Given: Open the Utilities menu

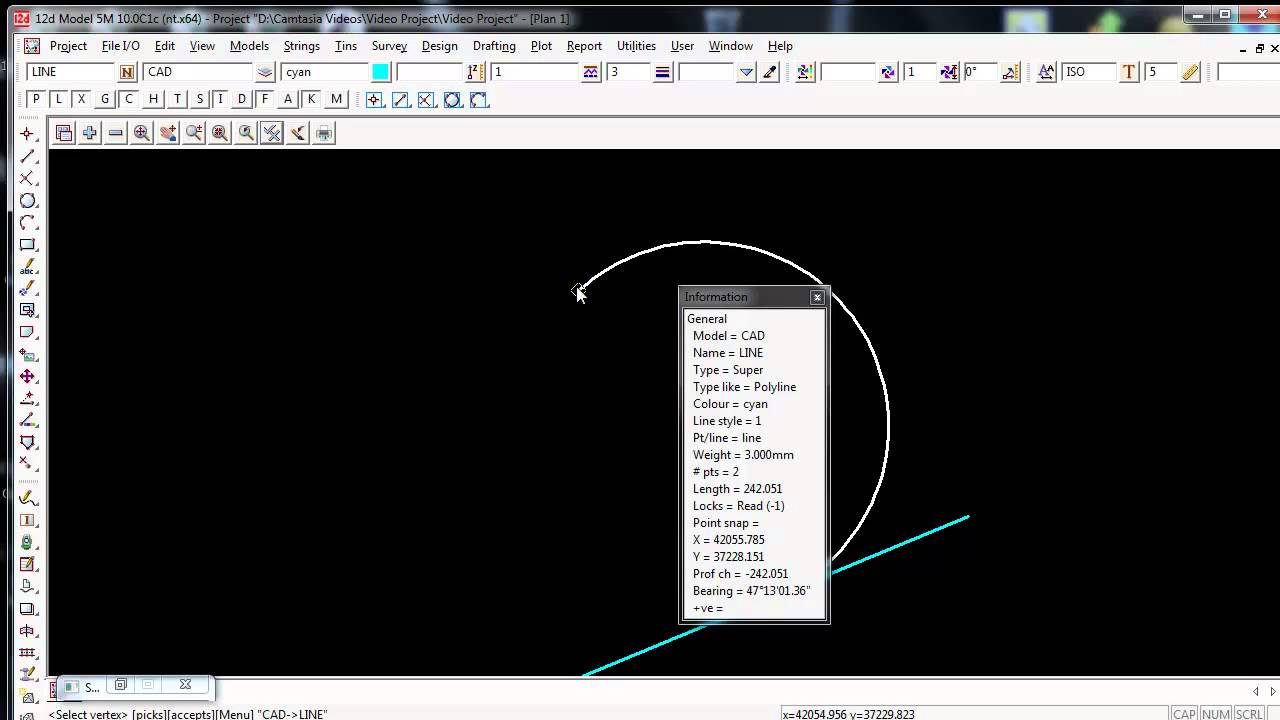Looking at the screenshot, I should tap(636, 46).
